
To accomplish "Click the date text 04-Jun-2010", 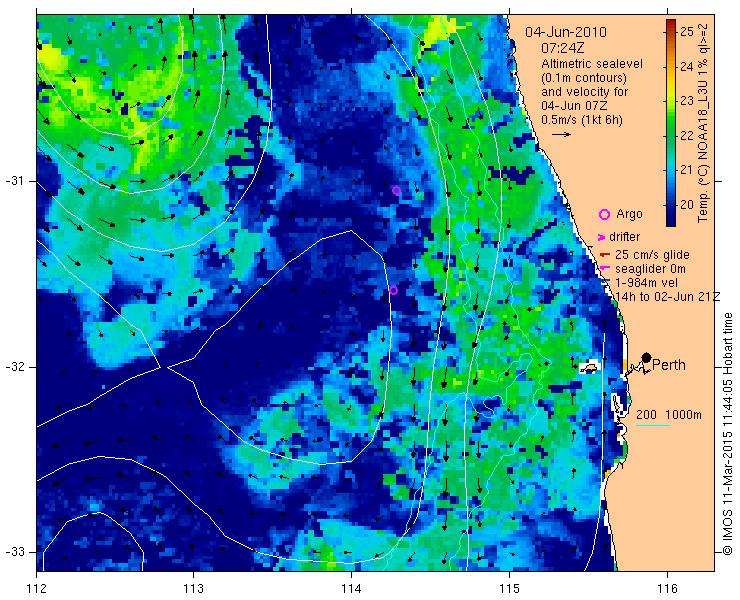I will (x=566, y=32).
